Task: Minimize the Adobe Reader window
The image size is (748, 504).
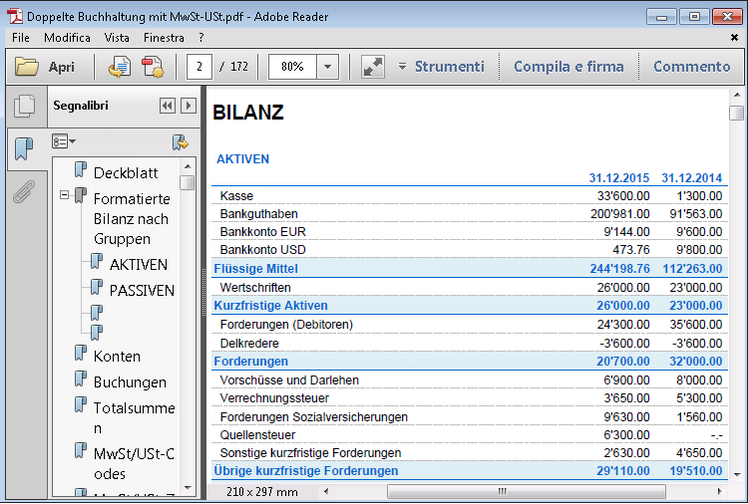Action: pyautogui.click(x=661, y=17)
